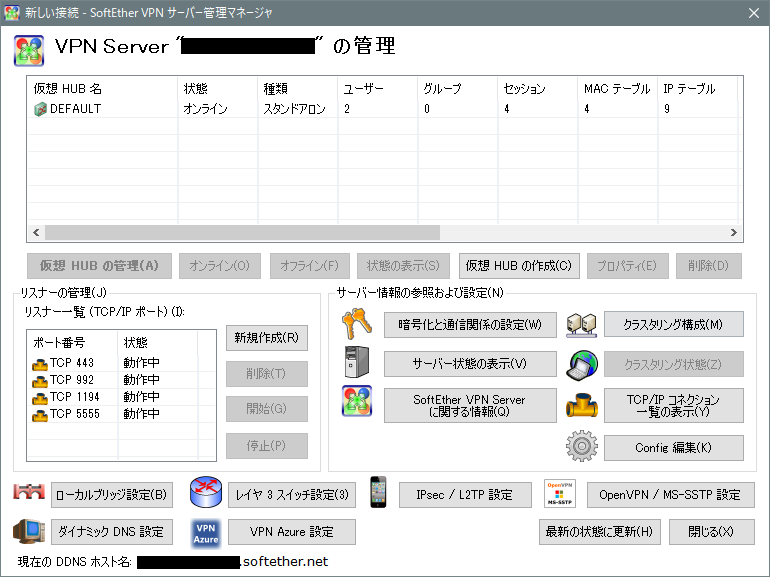Click the ポート番号 column header in listener list
The width and height of the screenshot is (770, 577).
point(73,342)
